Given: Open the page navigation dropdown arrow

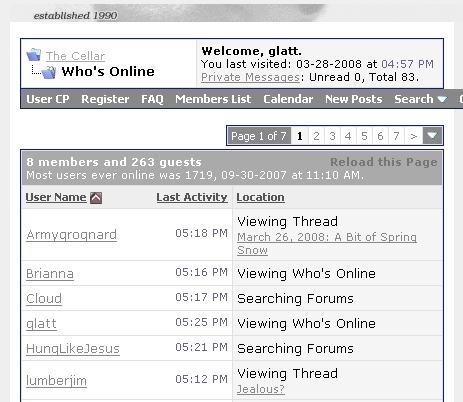Looking at the screenshot, I should click(x=432, y=136).
